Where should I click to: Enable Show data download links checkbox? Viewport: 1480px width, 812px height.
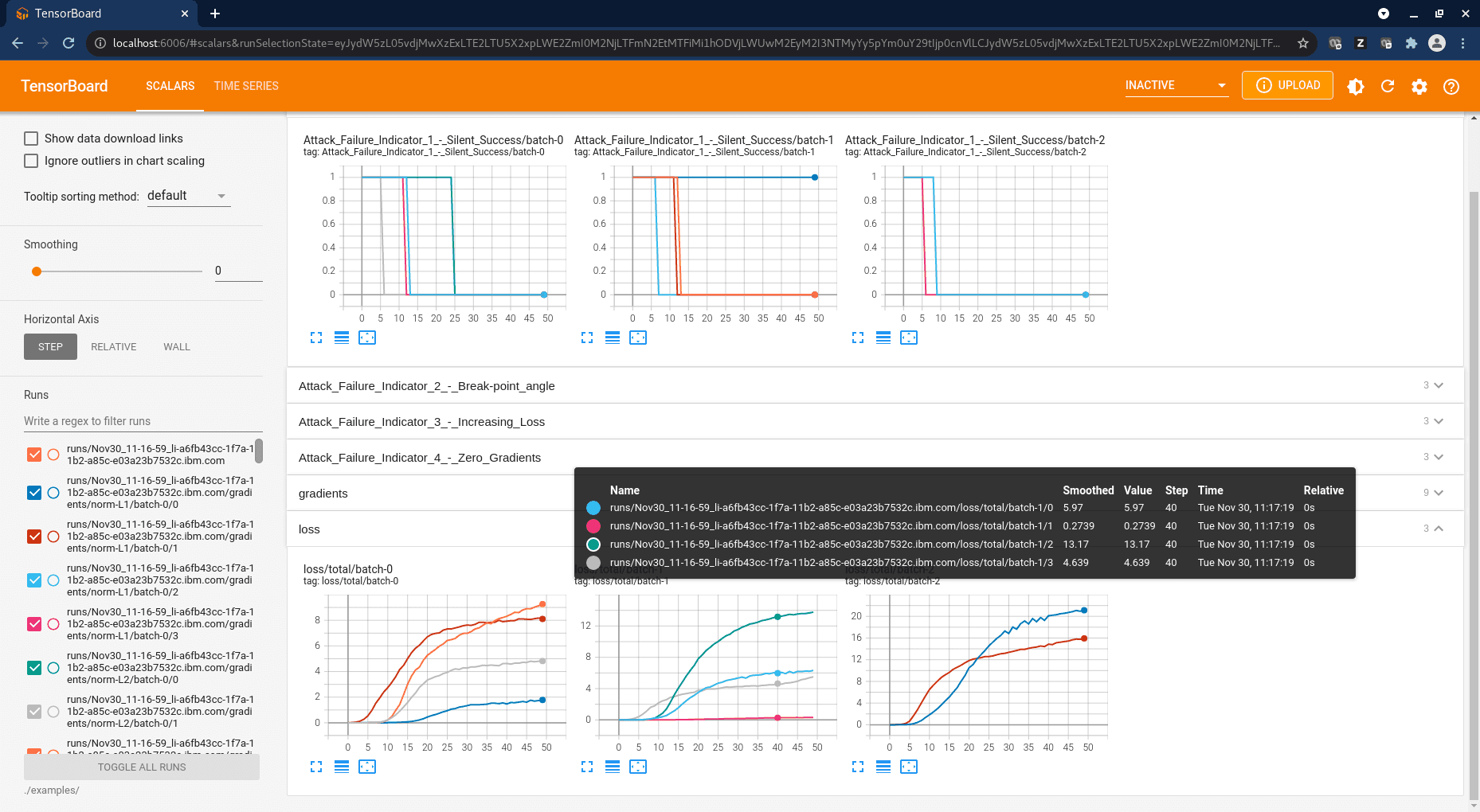(x=31, y=139)
